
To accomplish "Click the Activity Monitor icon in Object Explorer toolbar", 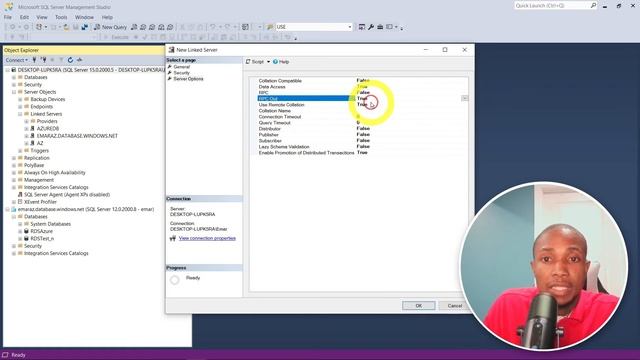I will click(x=80, y=60).
